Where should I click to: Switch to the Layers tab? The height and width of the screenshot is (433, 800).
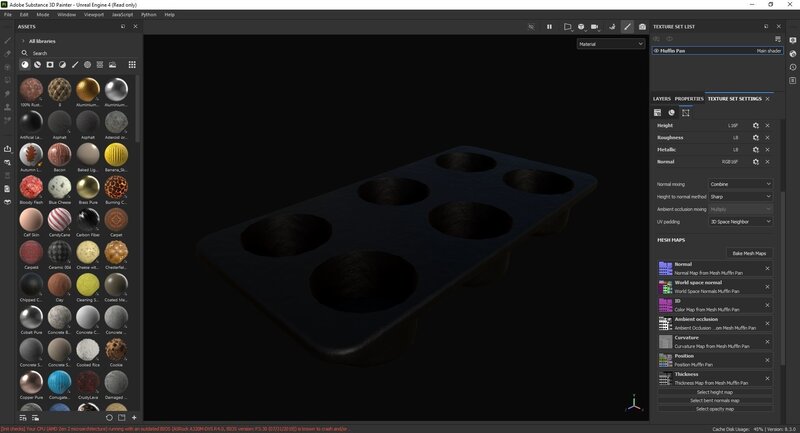(x=662, y=99)
